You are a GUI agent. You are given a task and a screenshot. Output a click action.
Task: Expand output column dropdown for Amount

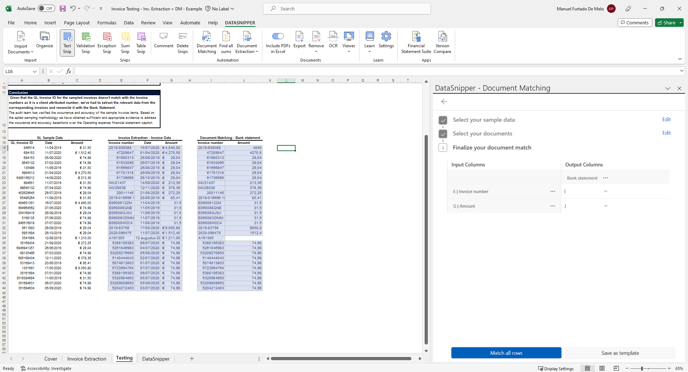(x=606, y=206)
